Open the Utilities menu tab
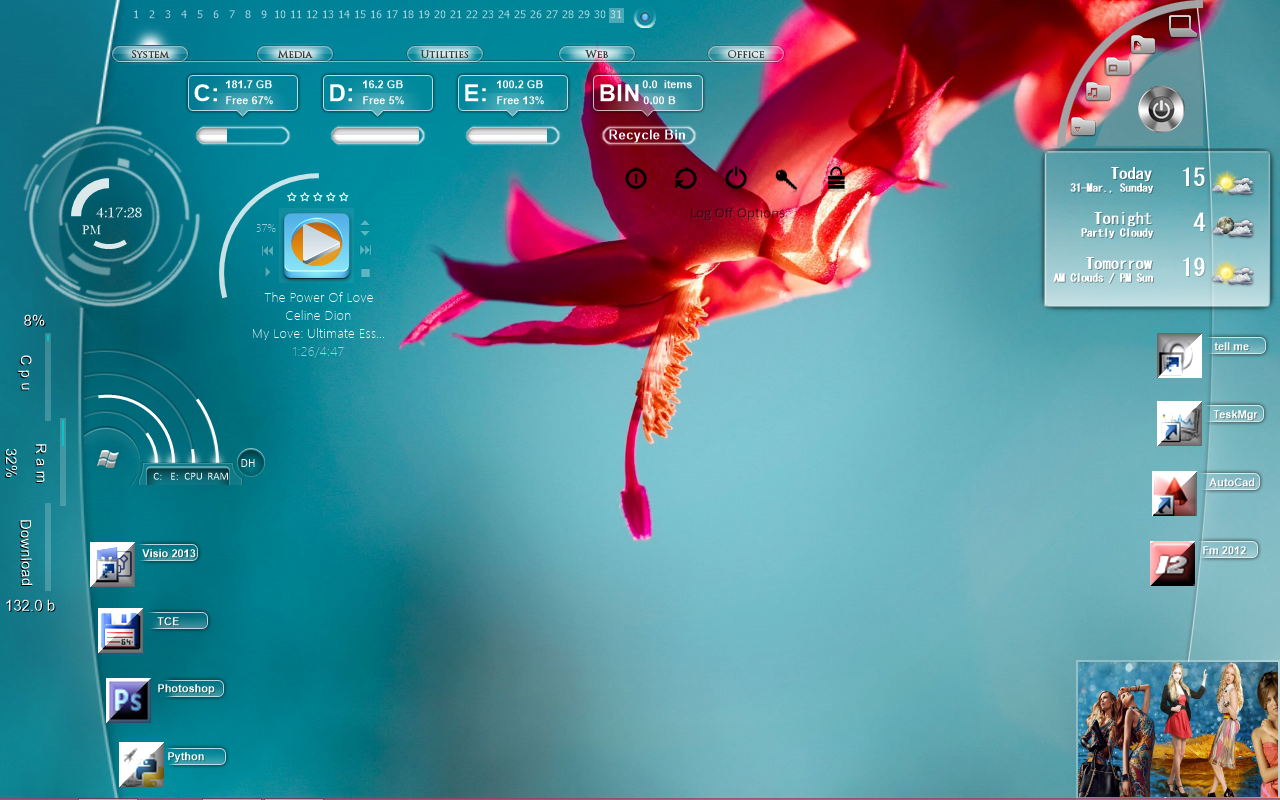This screenshot has height=800, width=1280. [x=445, y=54]
